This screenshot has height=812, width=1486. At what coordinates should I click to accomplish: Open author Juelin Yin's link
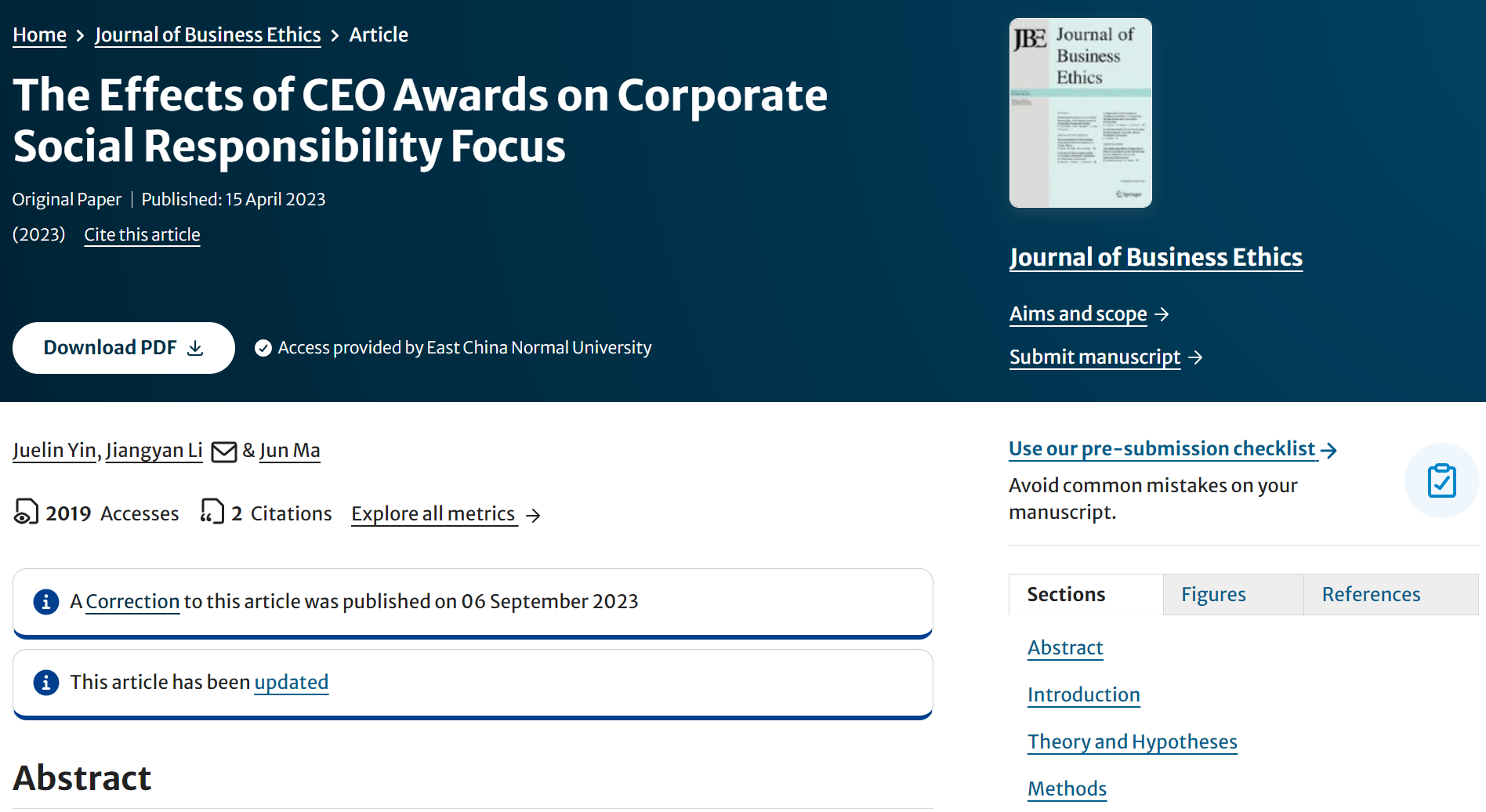[x=54, y=450]
